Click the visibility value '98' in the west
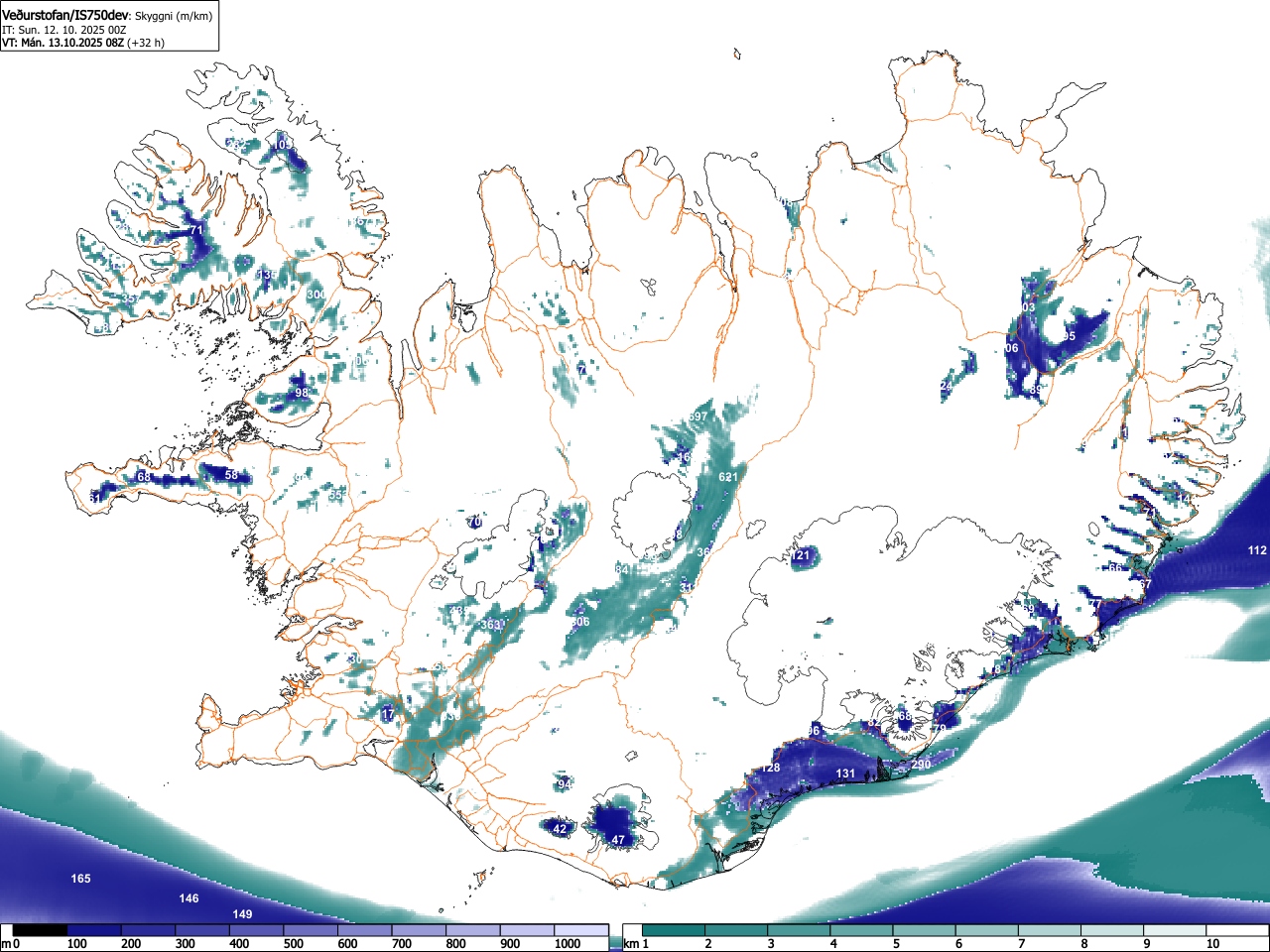The width and height of the screenshot is (1270, 952). coord(302,393)
